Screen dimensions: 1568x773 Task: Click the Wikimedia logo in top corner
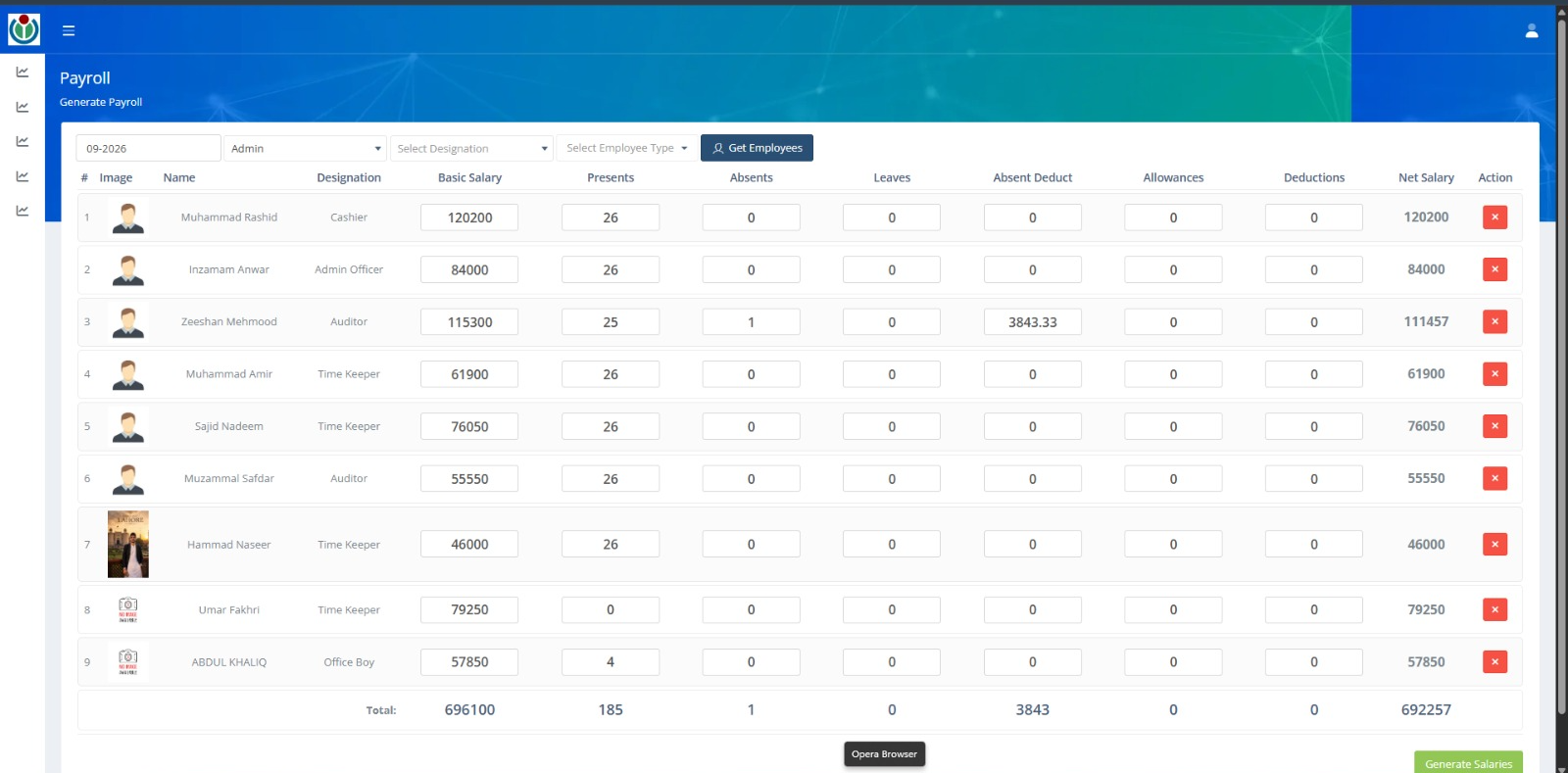coord(24,29)
